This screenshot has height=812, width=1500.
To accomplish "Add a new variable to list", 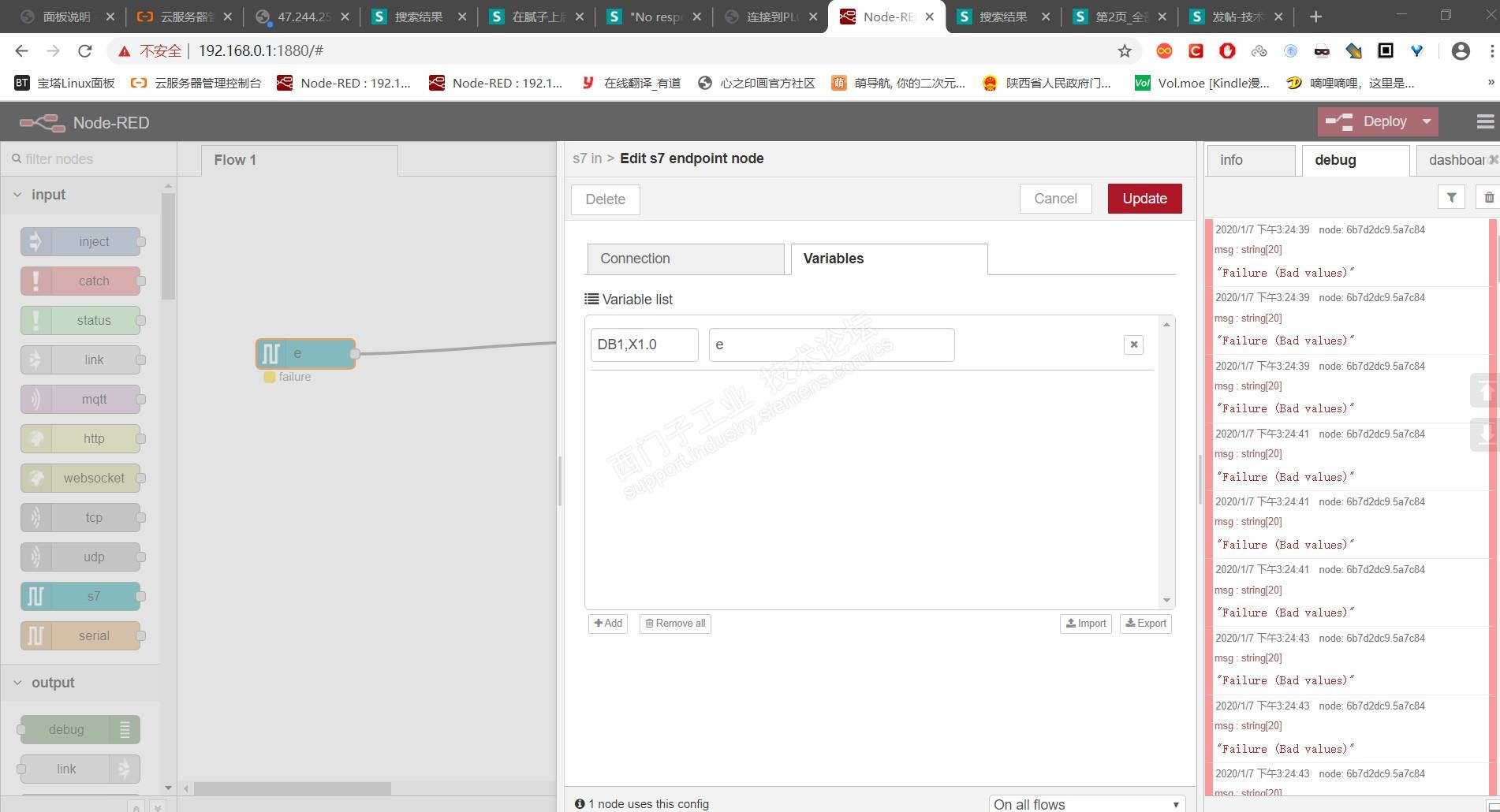I will [x=608, y=624].
